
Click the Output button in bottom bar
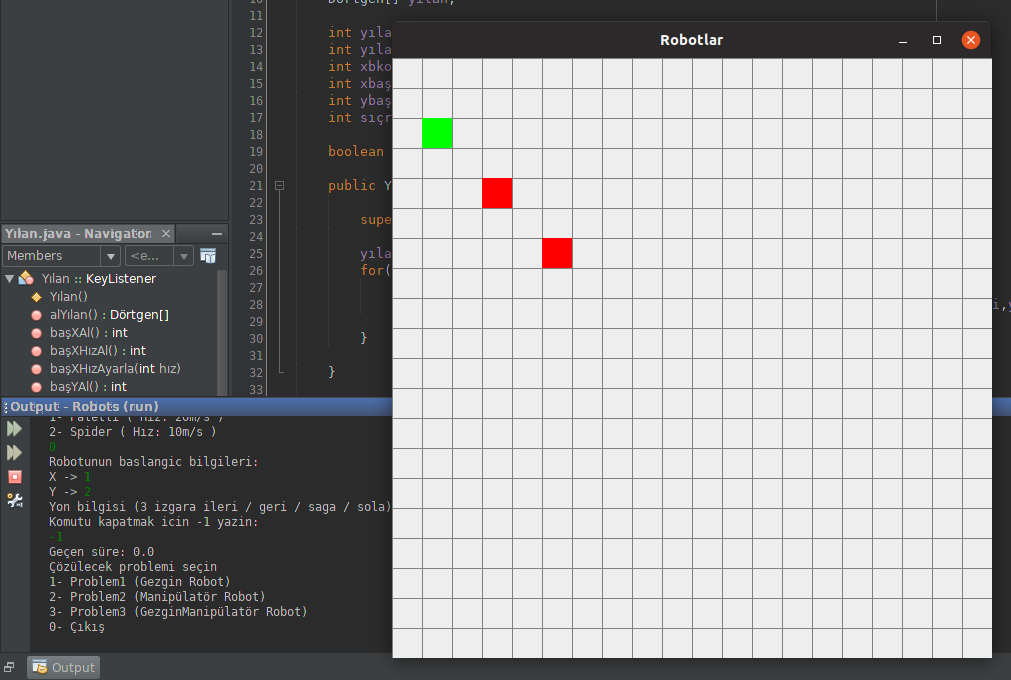[x=64, y=667]
